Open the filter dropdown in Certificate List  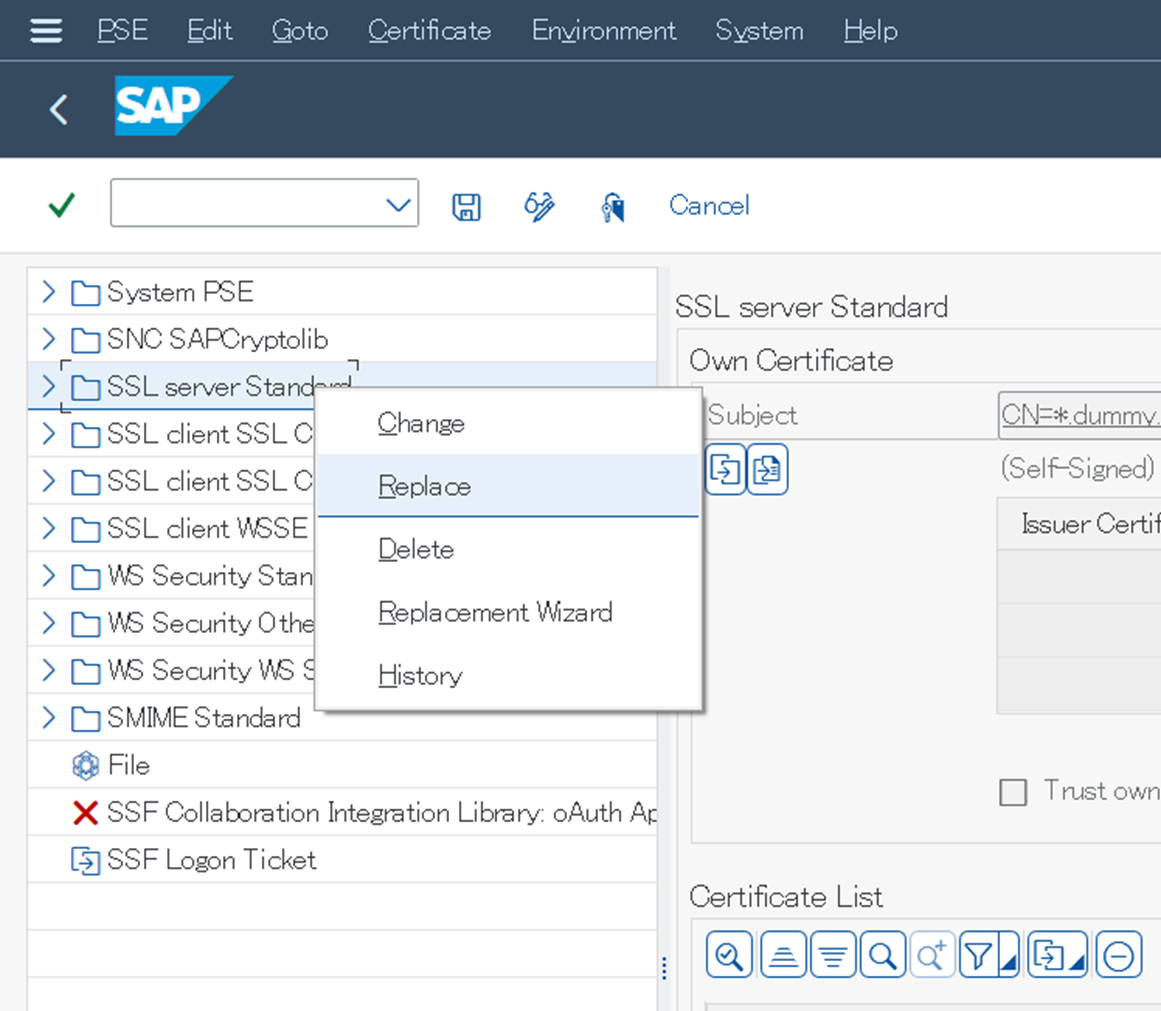click(x=988, y=956)
